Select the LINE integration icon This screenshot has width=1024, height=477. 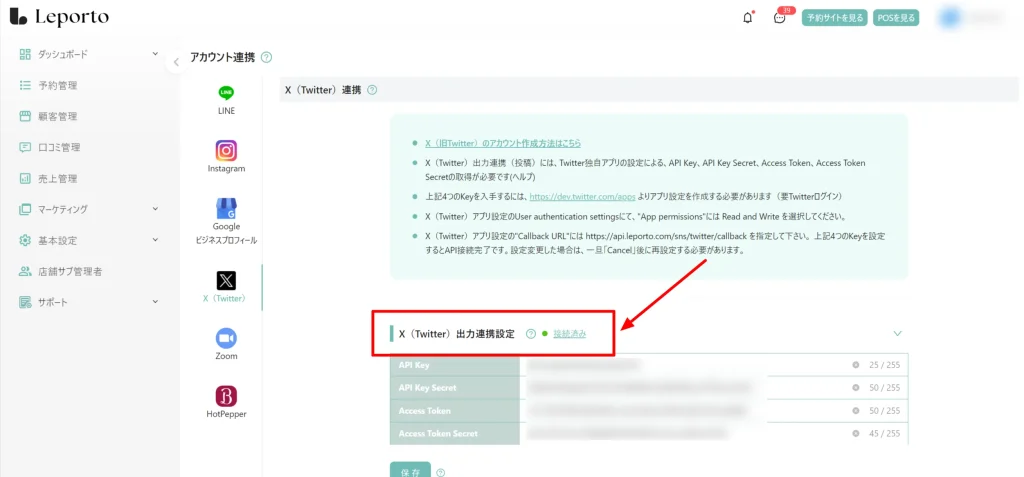tap(226, 93)
